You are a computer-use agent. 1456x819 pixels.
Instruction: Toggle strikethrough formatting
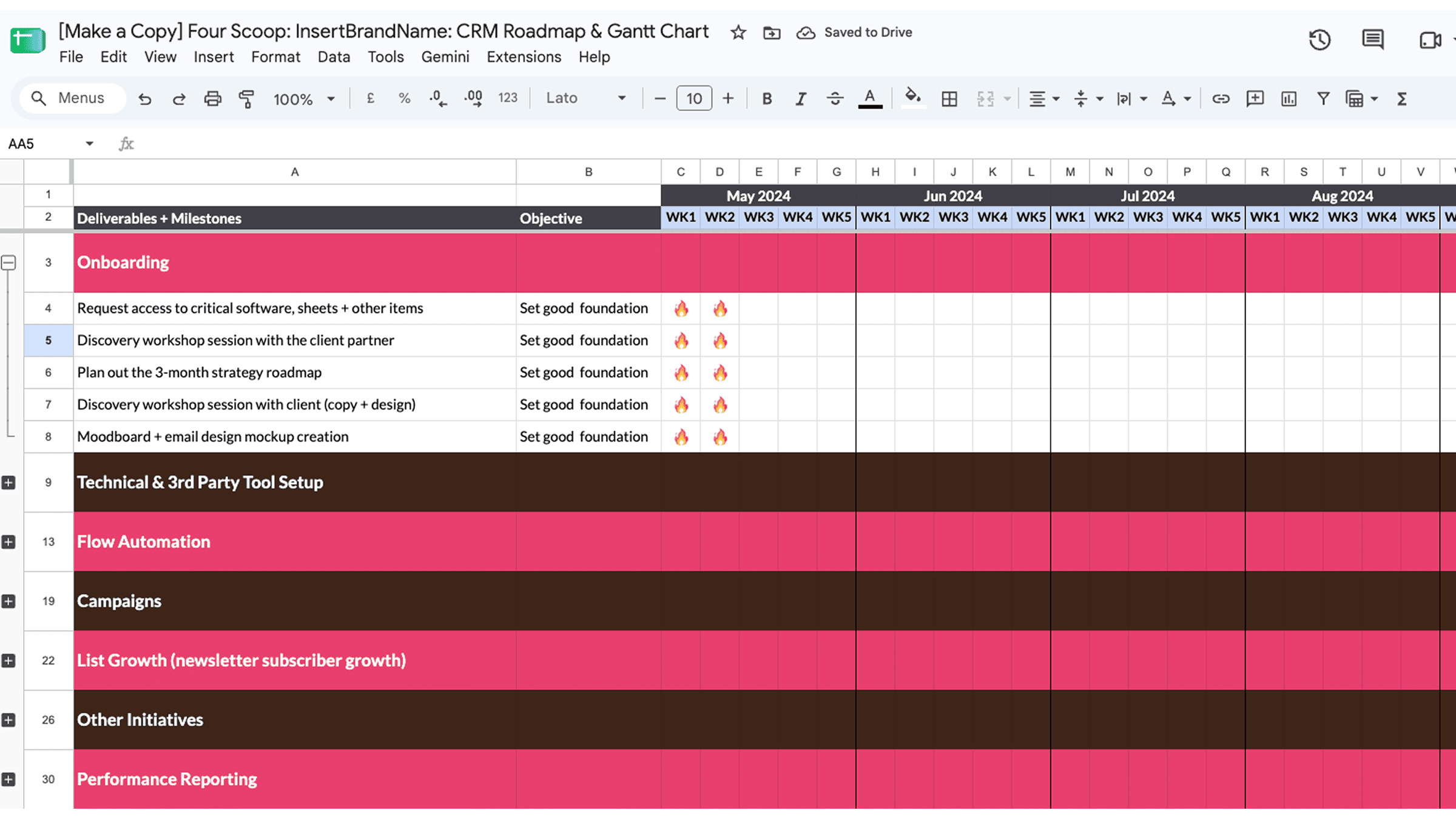click(835, 98)
